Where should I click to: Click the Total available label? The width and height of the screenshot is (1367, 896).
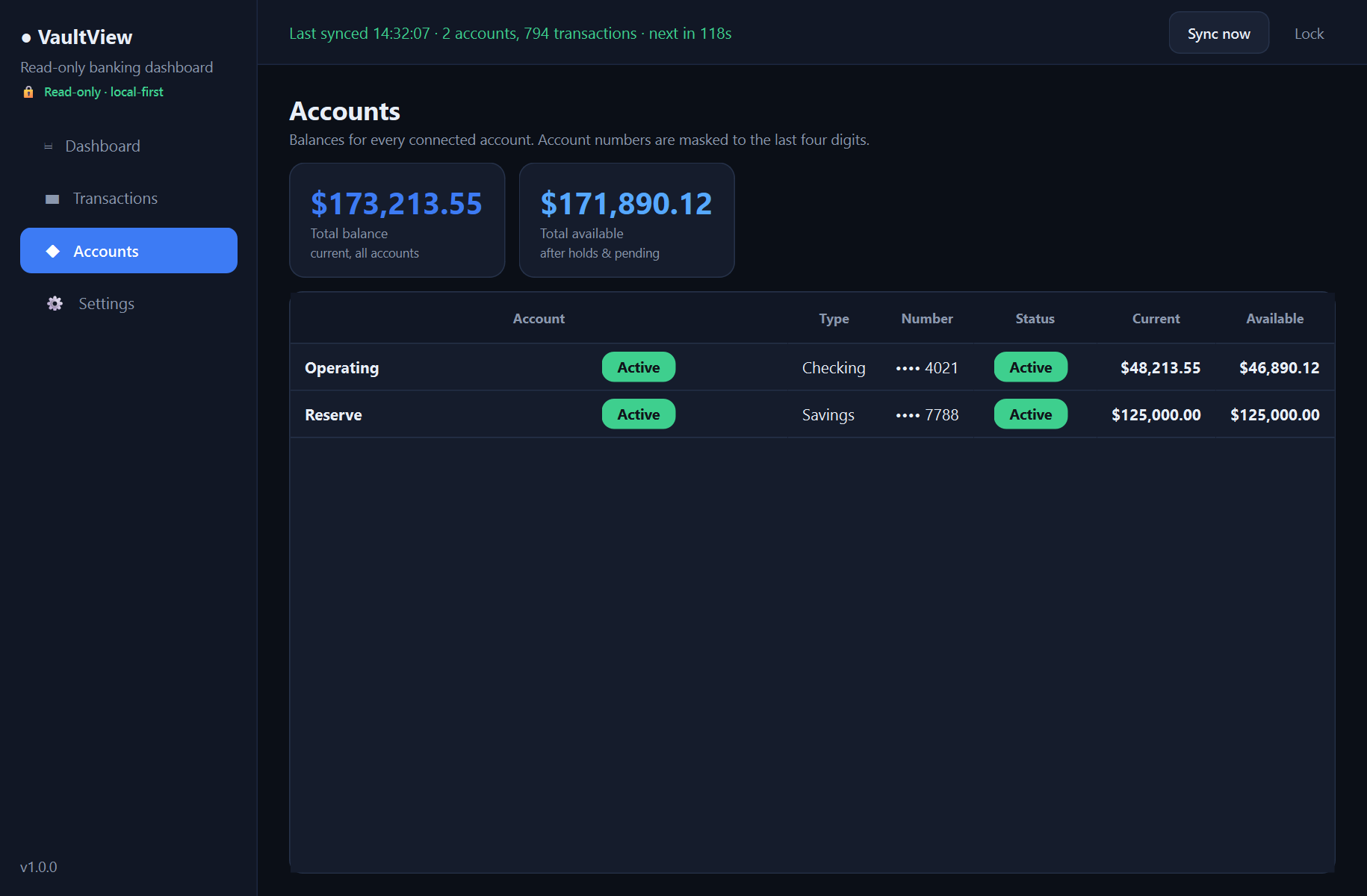[581, 234]
